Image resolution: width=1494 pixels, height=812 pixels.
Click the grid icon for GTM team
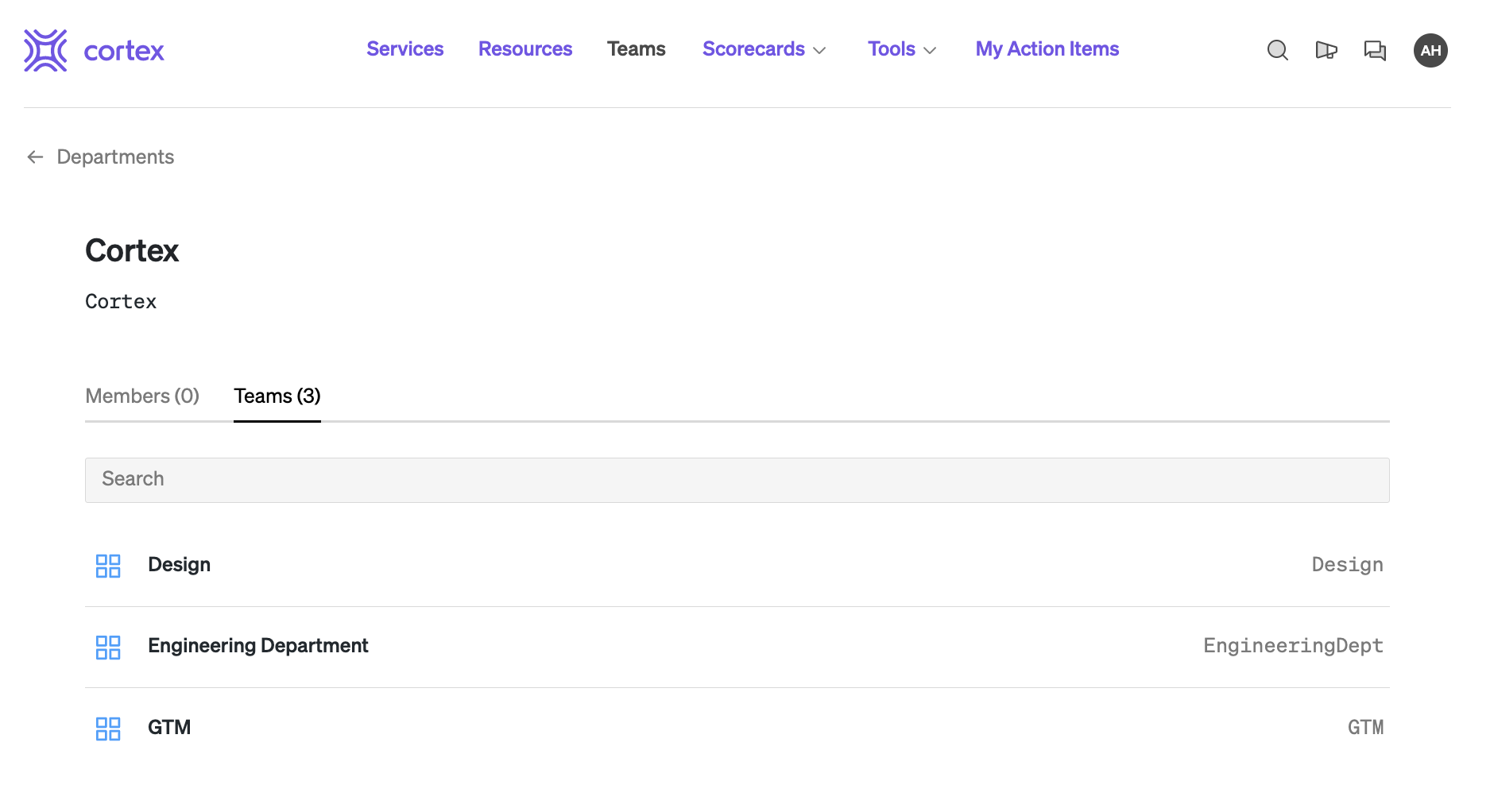(x=108, y=729)
